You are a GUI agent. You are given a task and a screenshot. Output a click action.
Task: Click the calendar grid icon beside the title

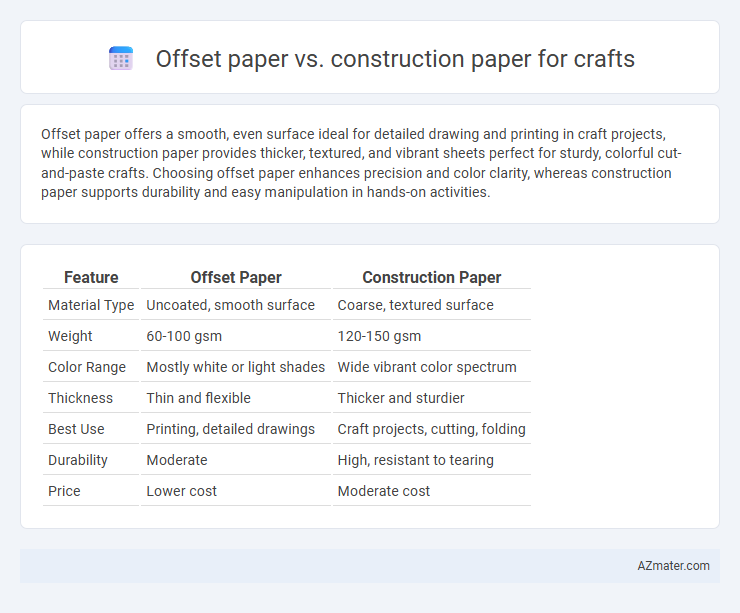(121, 59)
